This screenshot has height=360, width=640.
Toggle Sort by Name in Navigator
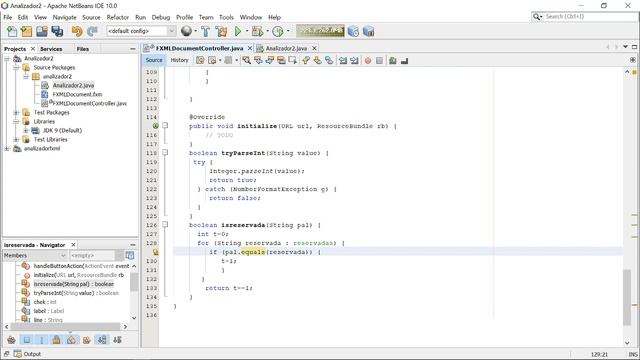pyautogui.click(x=102, y=340)
